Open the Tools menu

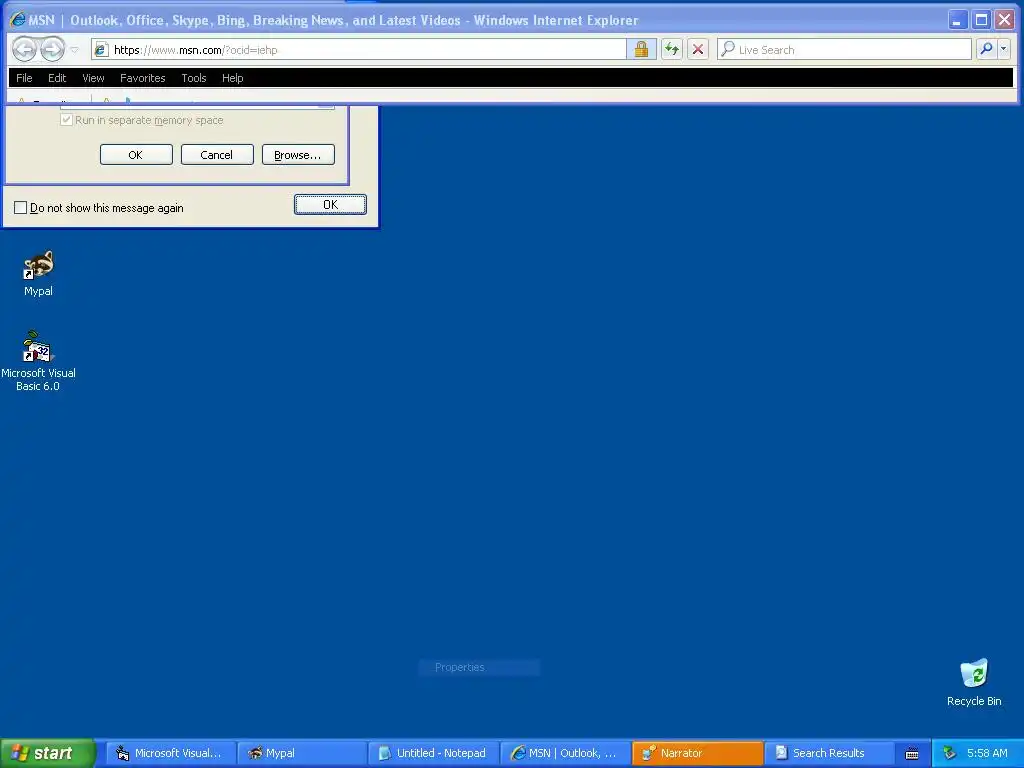point(194,78)
